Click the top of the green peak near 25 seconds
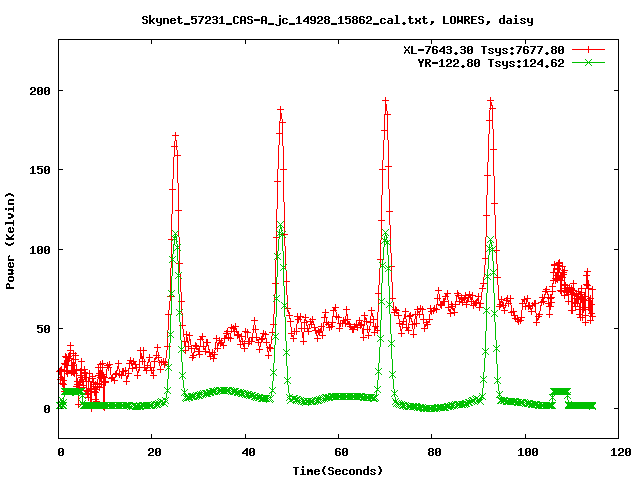Screen dimensions: 640x480 tap(175, 234)
